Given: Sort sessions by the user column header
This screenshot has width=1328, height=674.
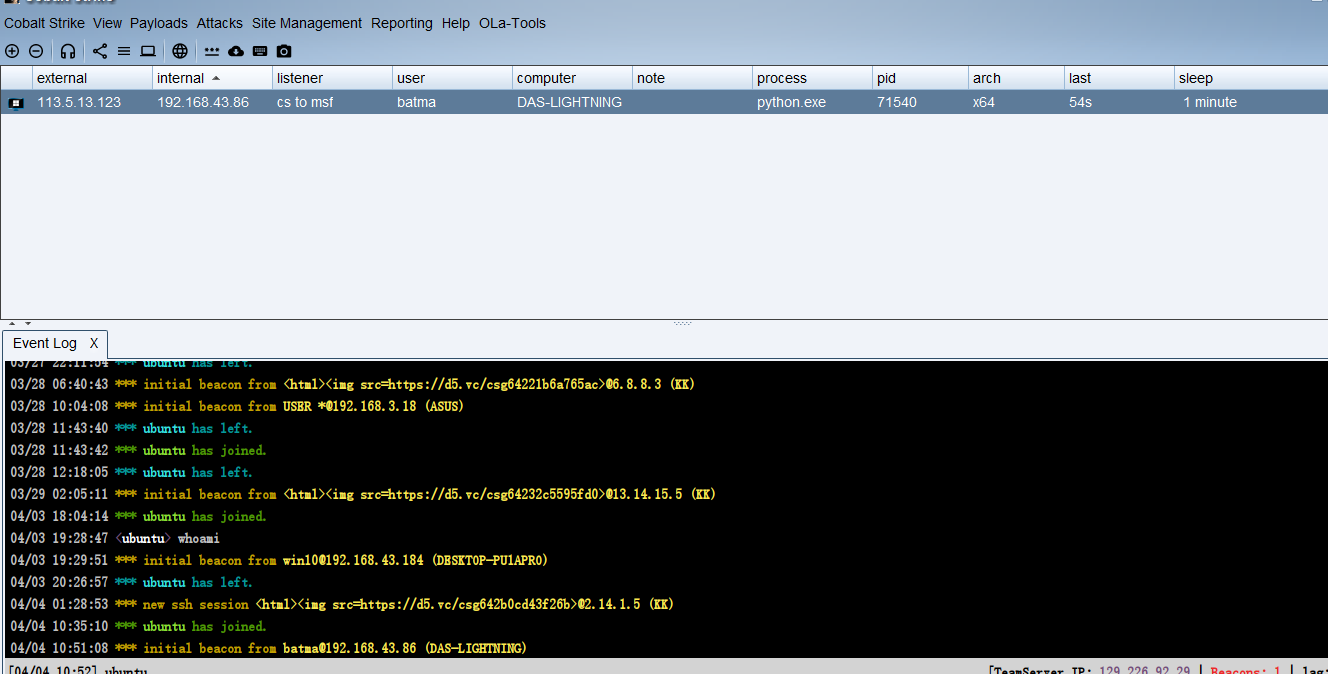Looking at the screenshot, I should coord(452,78).
